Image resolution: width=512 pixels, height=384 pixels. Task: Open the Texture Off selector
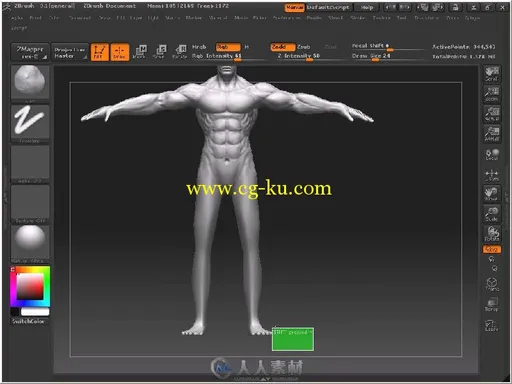point(30,204)
